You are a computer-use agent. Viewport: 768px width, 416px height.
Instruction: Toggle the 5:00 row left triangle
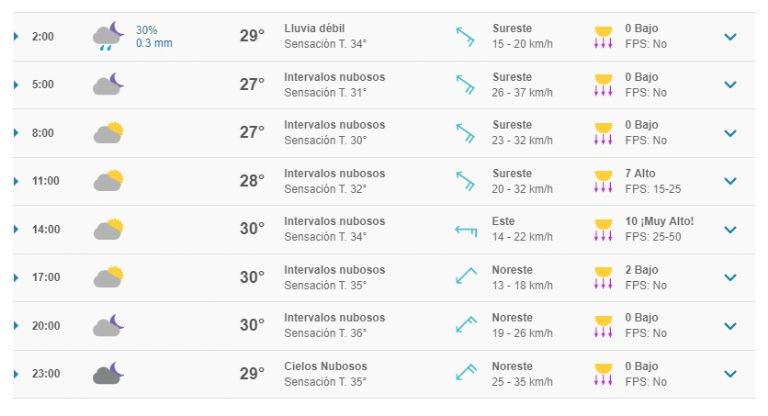click(16, 85)
